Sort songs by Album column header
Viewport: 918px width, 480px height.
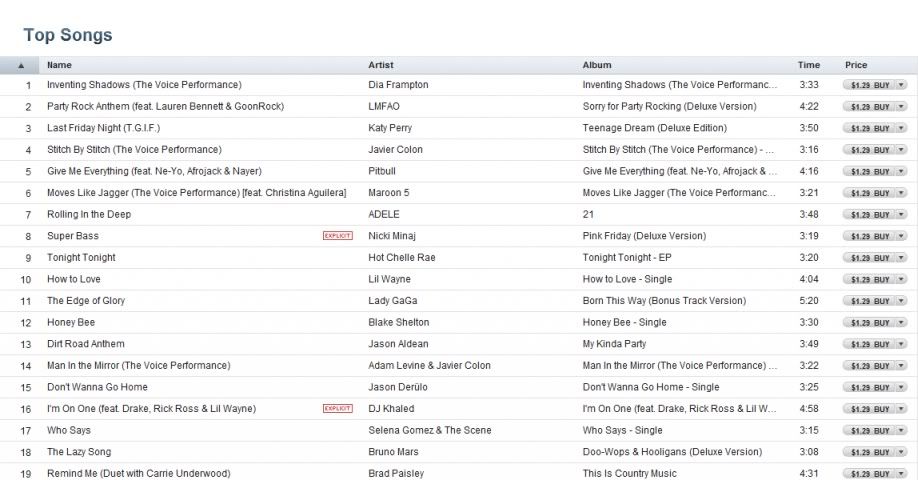pos(597,65)
